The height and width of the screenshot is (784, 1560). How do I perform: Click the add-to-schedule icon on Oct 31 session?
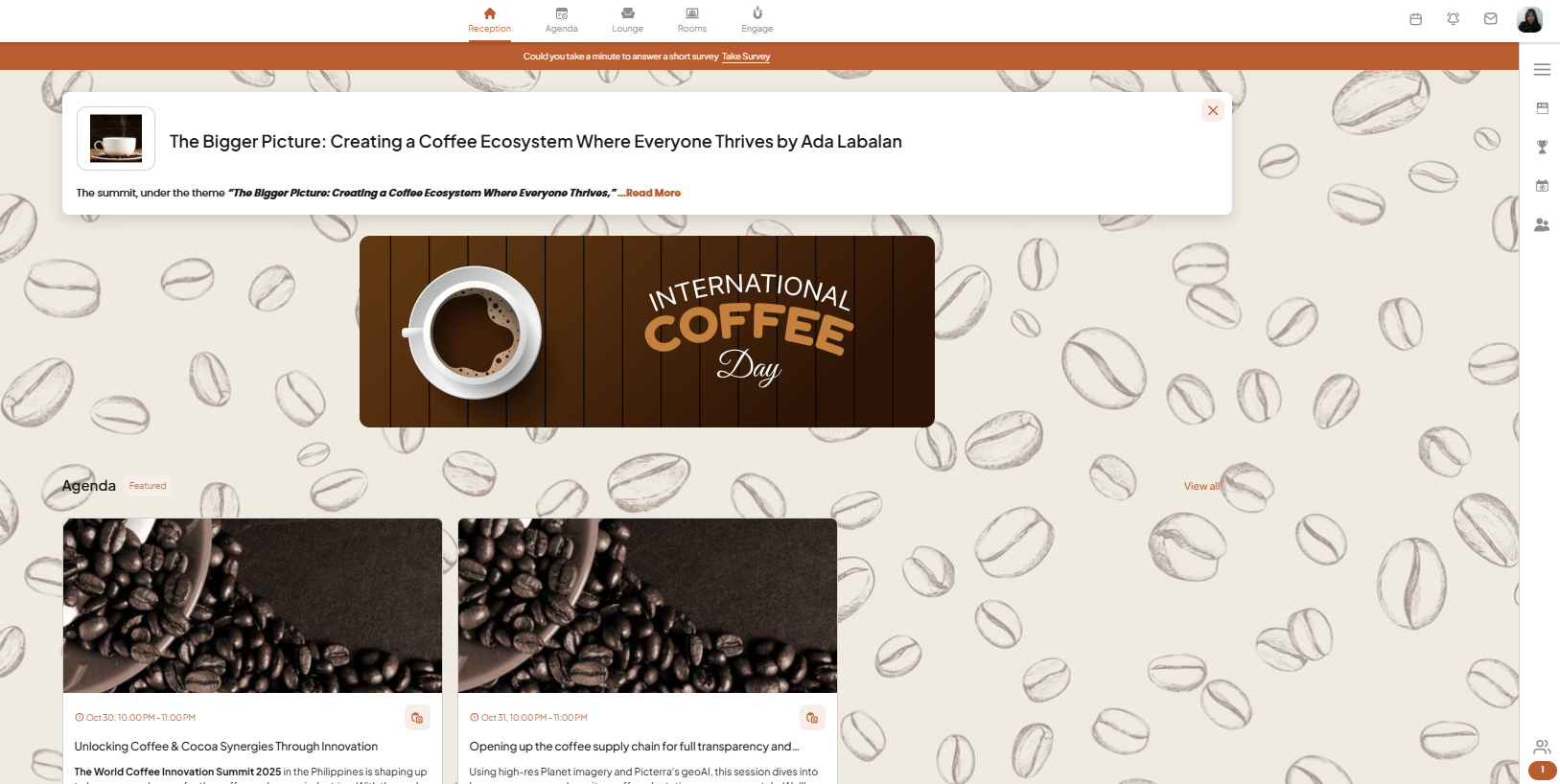tap(812, 718)
